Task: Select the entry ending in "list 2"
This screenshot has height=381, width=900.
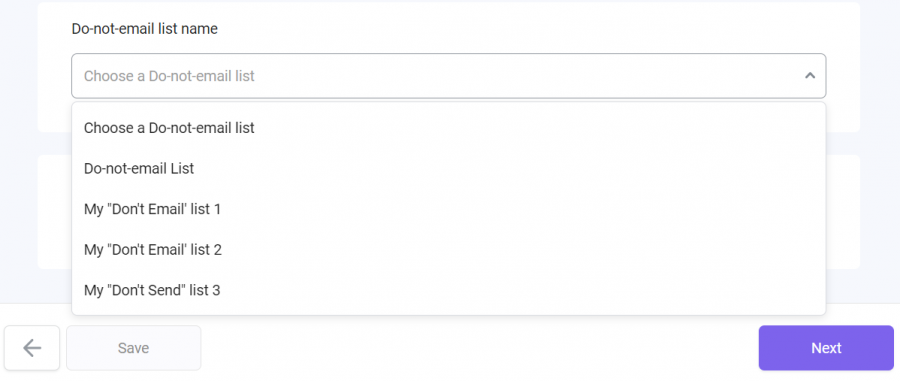Action: [448, 250]
